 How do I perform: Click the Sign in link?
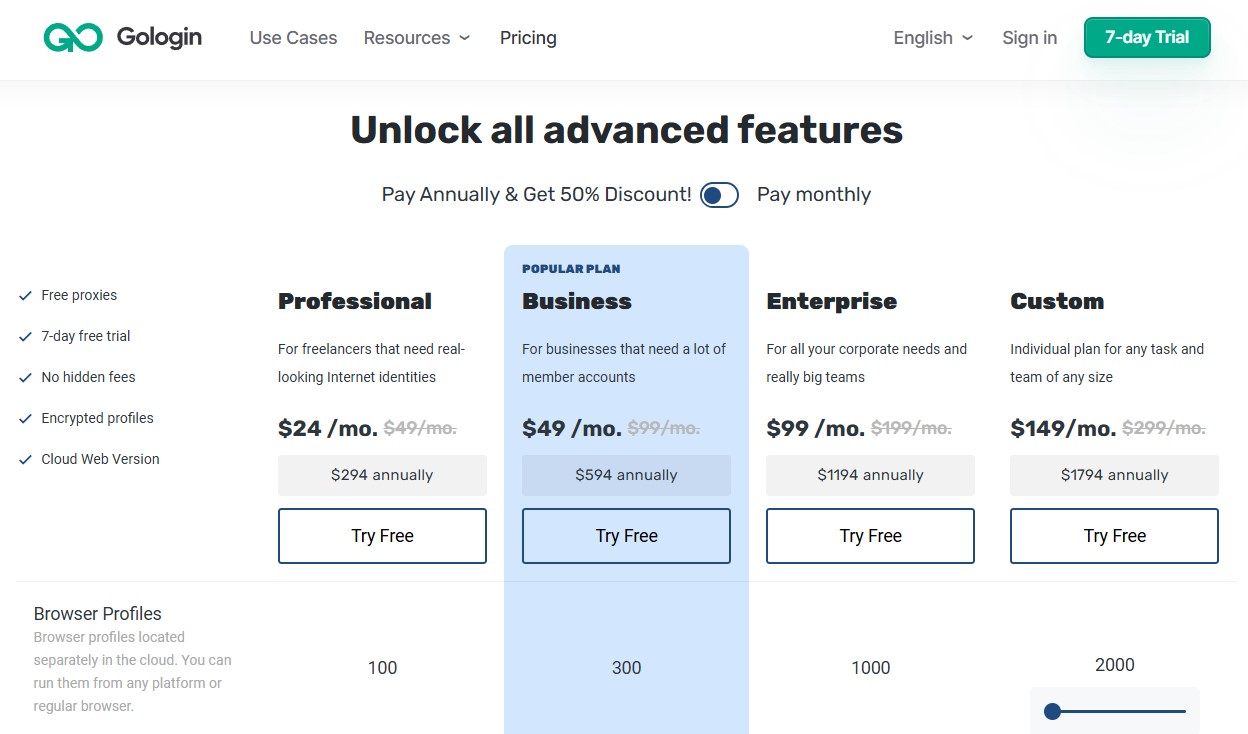[1029, 38]
